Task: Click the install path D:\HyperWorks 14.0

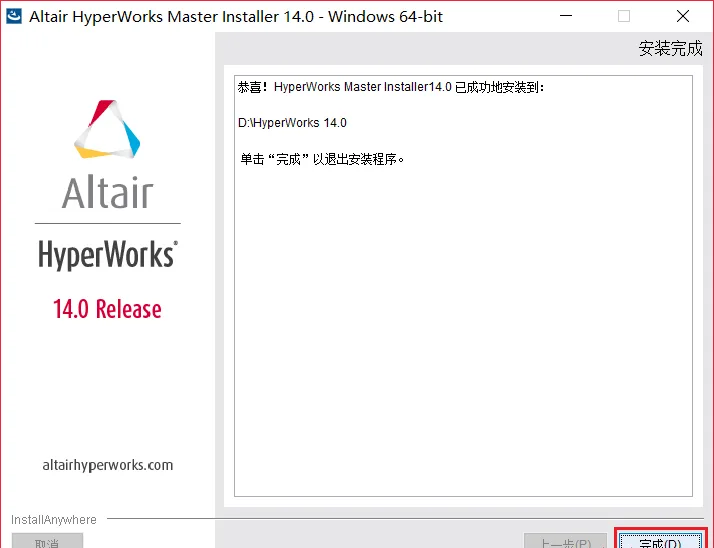Action: [292, 123]
